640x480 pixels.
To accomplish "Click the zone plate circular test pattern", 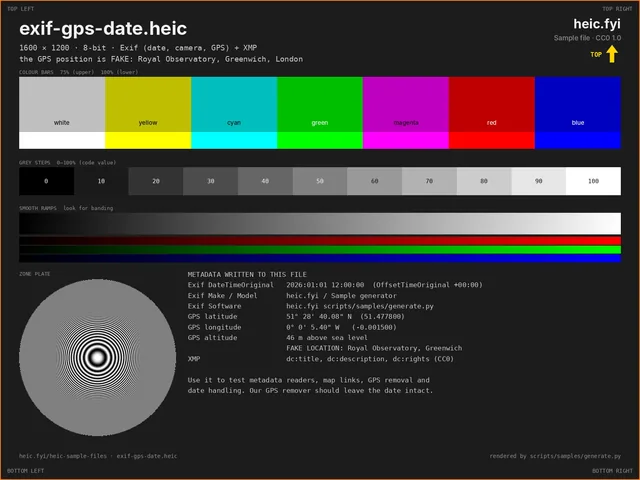I will [98, 358].
